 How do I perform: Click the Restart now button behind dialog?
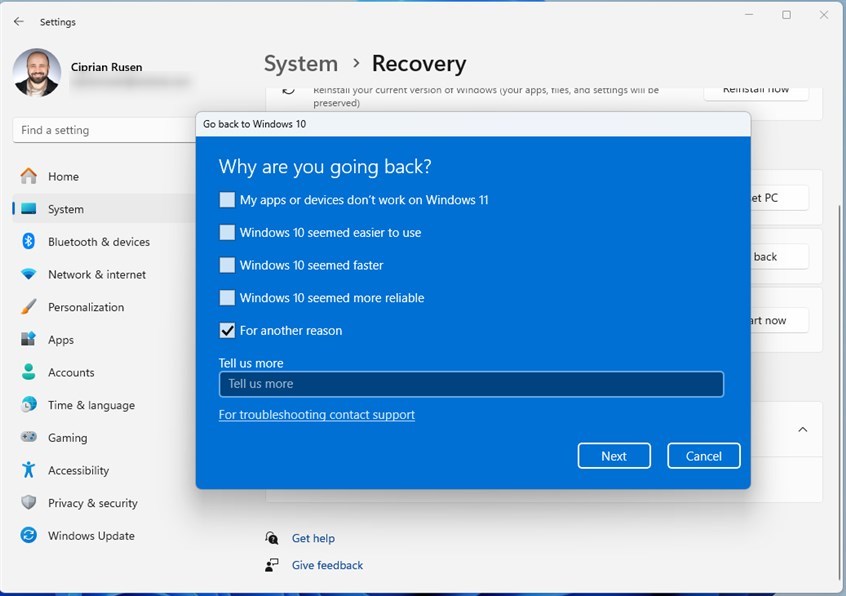click(x=779, y=320)
